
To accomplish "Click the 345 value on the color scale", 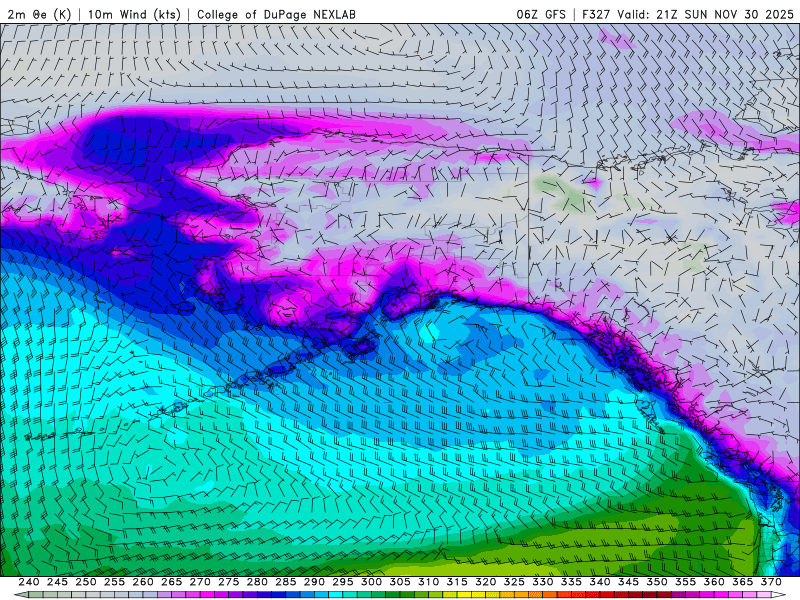I will [x=629, y=582].
